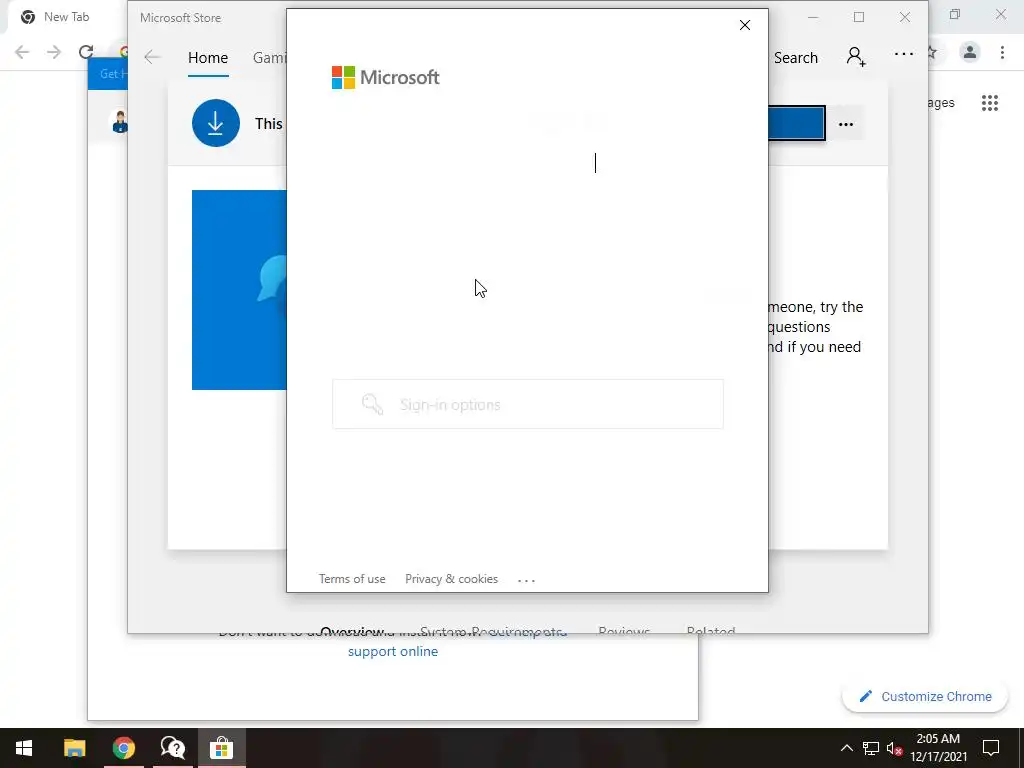Open Microsoft Store from taskbar

[221, 748]
